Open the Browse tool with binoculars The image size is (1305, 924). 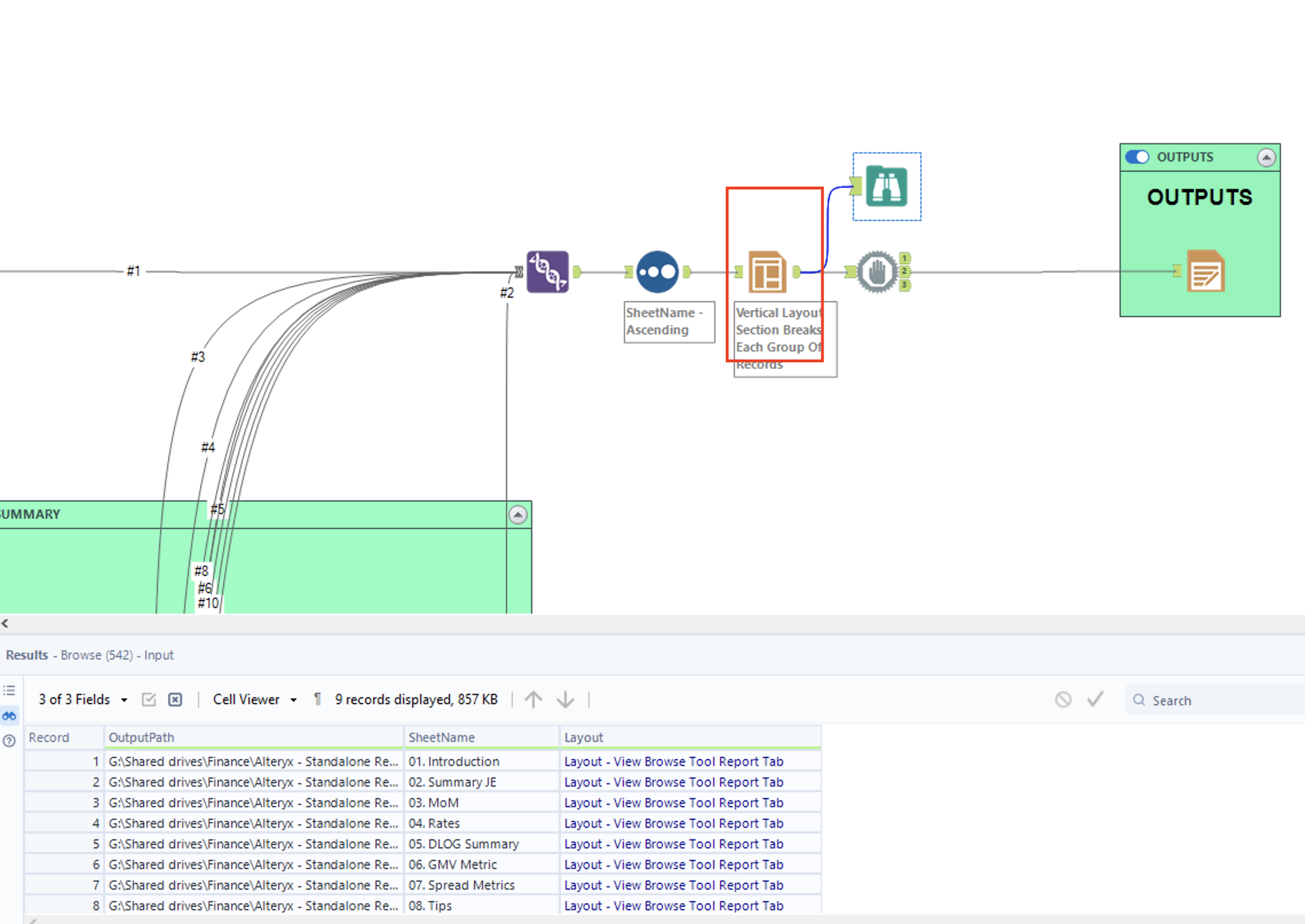click(886, 186)
